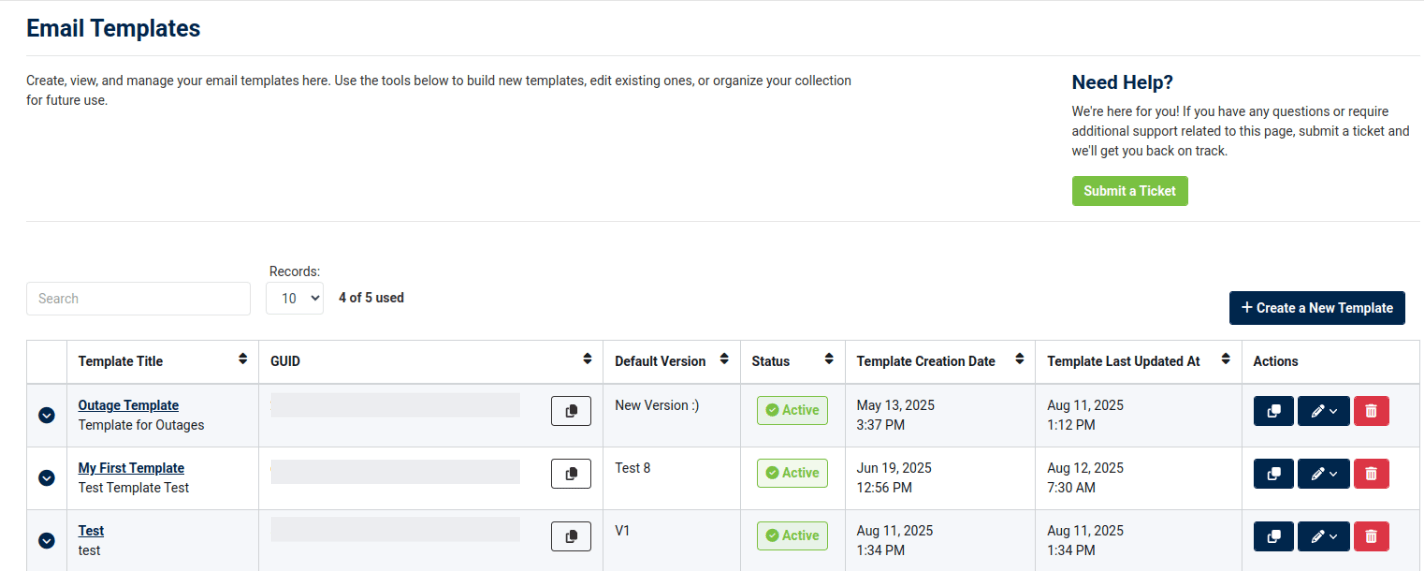This screenshot has height=572, width=1424.
Task: Click Active status badge for Outage Template
Action: coord(792,410)
